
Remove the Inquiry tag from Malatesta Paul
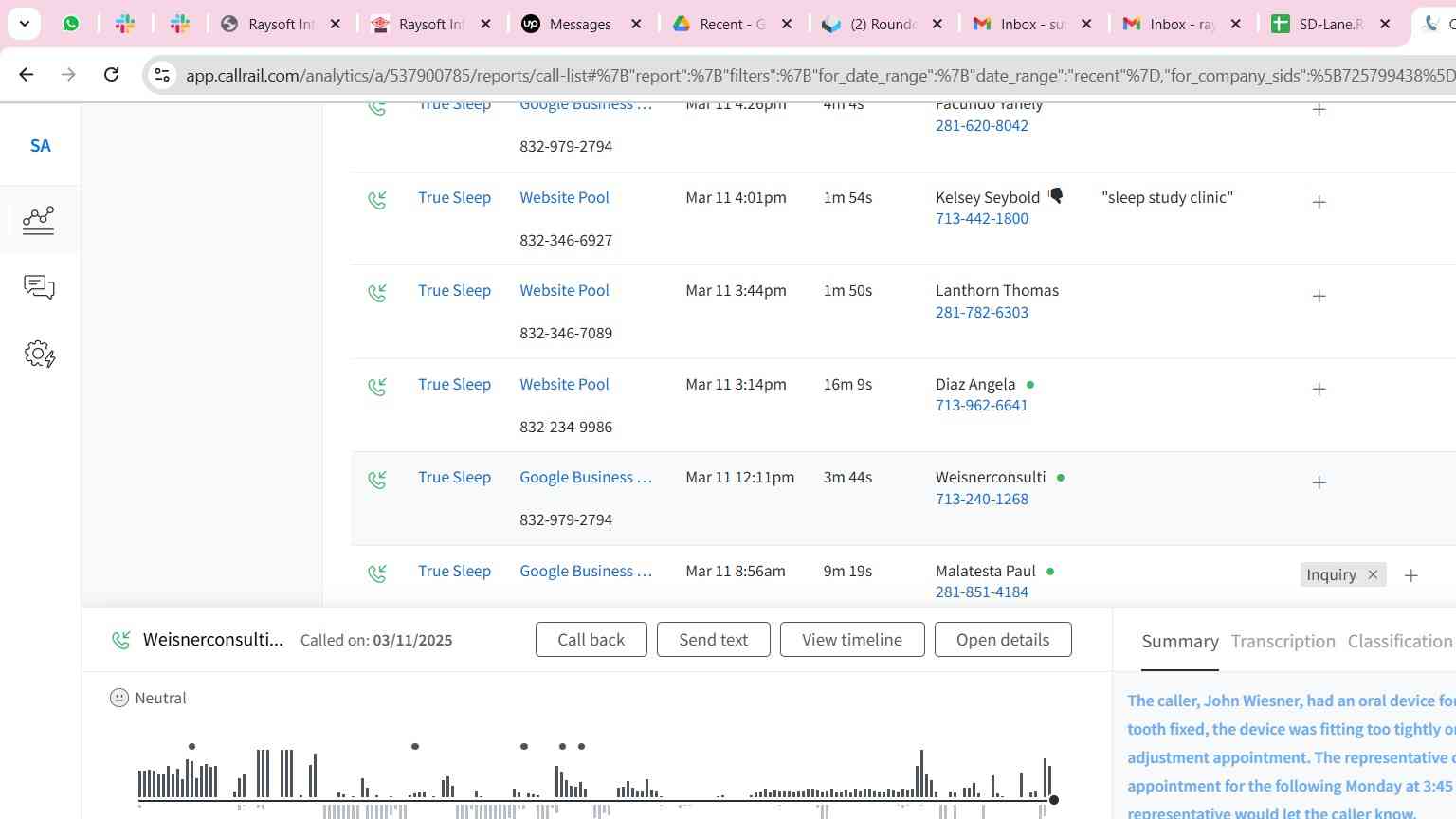pyautogui.click(x=1372, y=574)
